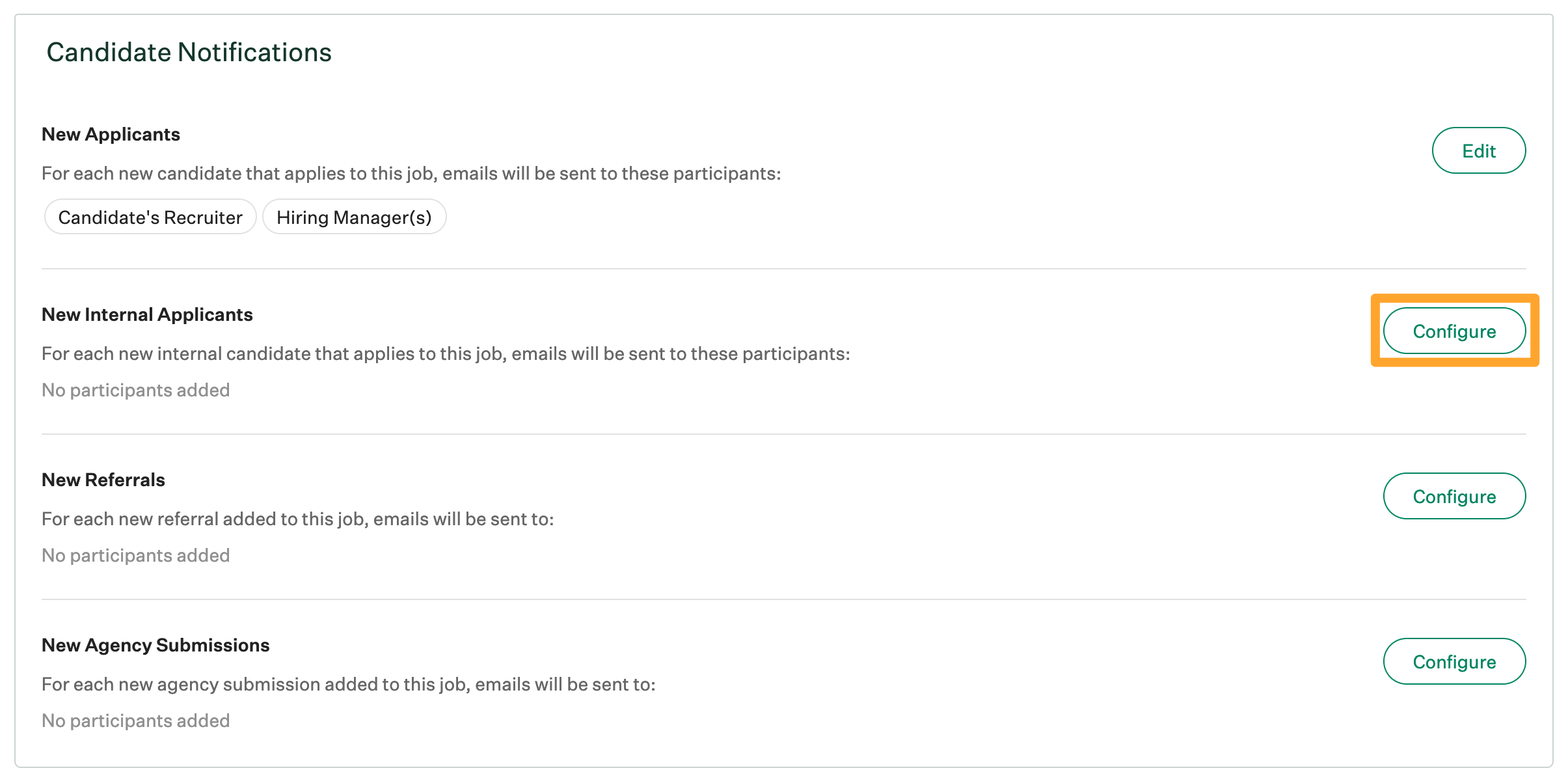The height and width of the screenshot is (781, 1568).
Task: Click Configure beside New Agency Submissions
Action: point(1455,661)
